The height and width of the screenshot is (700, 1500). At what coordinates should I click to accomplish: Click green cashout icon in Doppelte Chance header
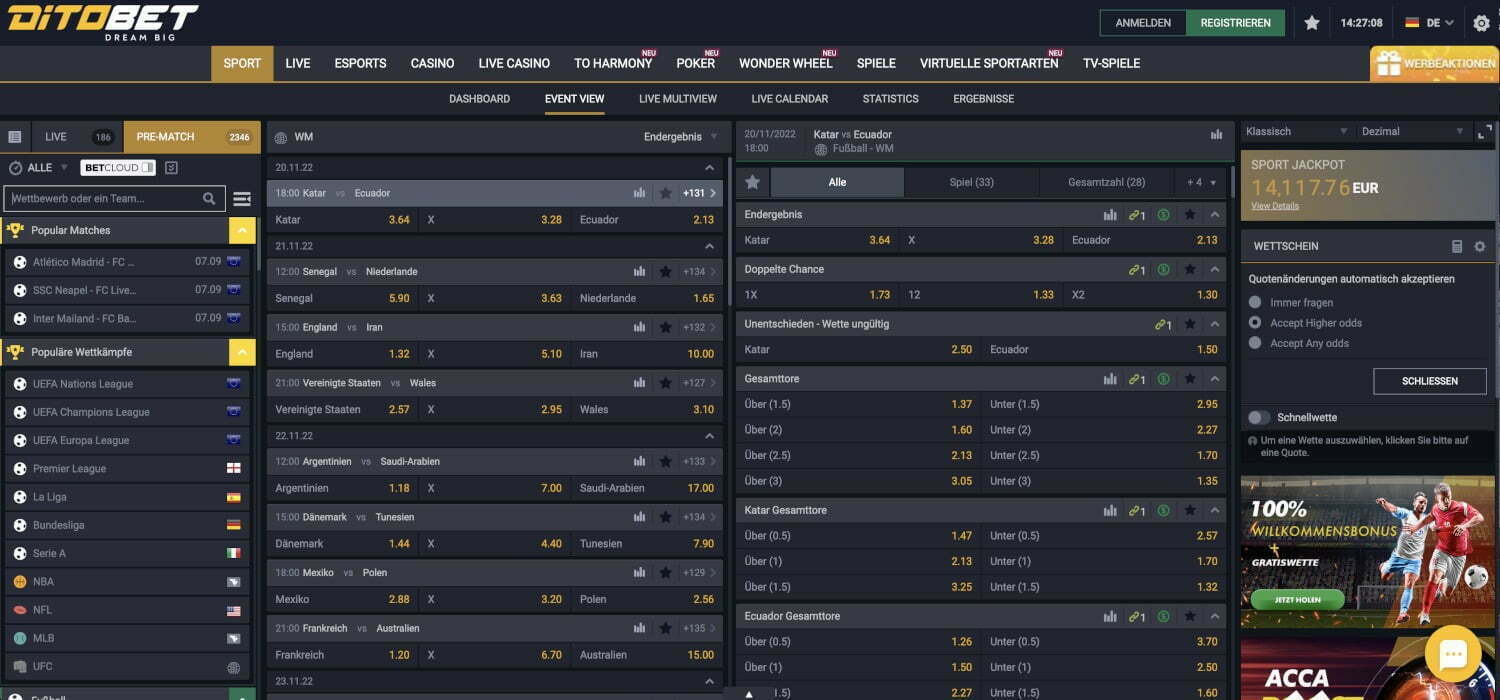(1163, 270)
